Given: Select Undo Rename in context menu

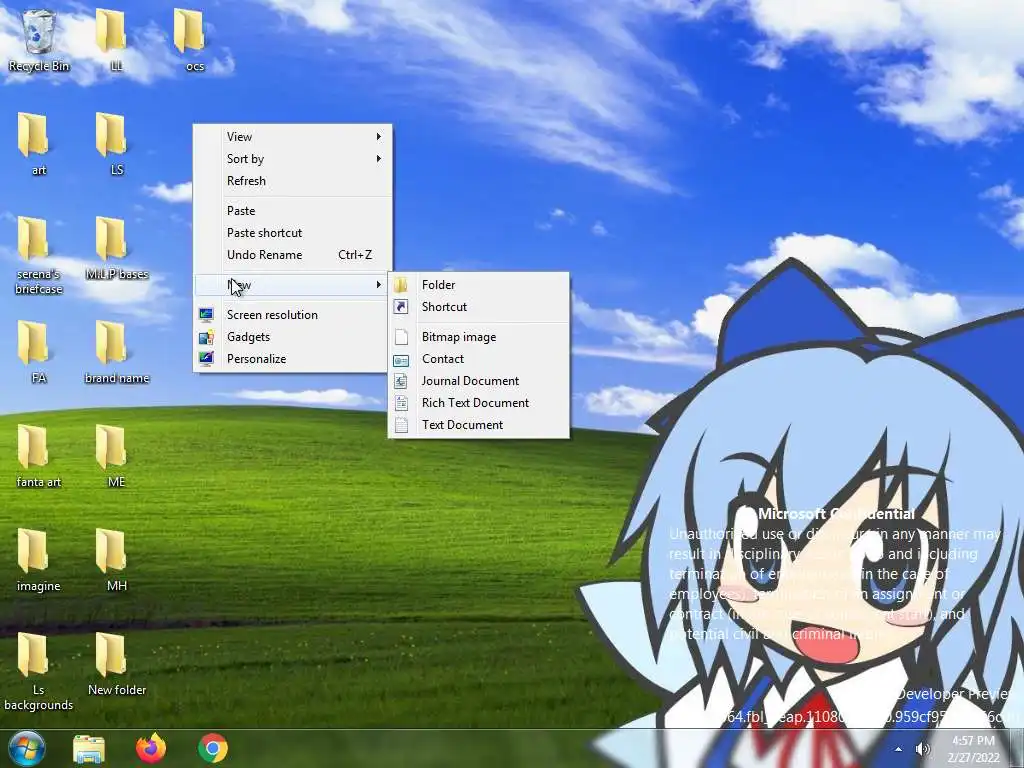Looking at the screenshot, I should pos(293,255).
